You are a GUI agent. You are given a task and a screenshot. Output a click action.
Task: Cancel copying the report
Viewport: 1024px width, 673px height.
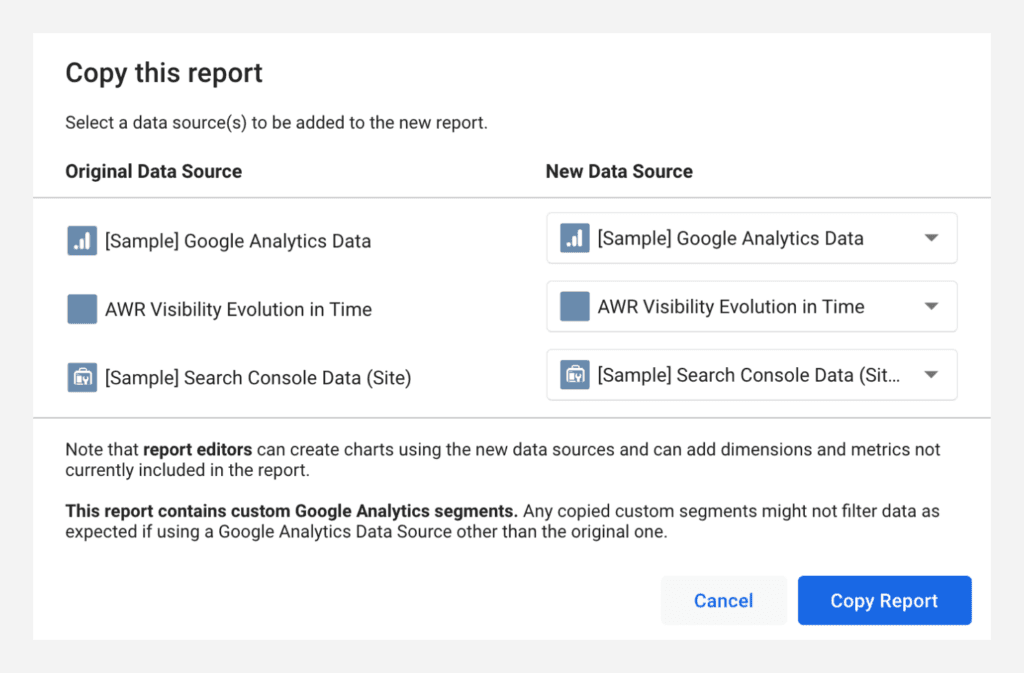point(724,601)
